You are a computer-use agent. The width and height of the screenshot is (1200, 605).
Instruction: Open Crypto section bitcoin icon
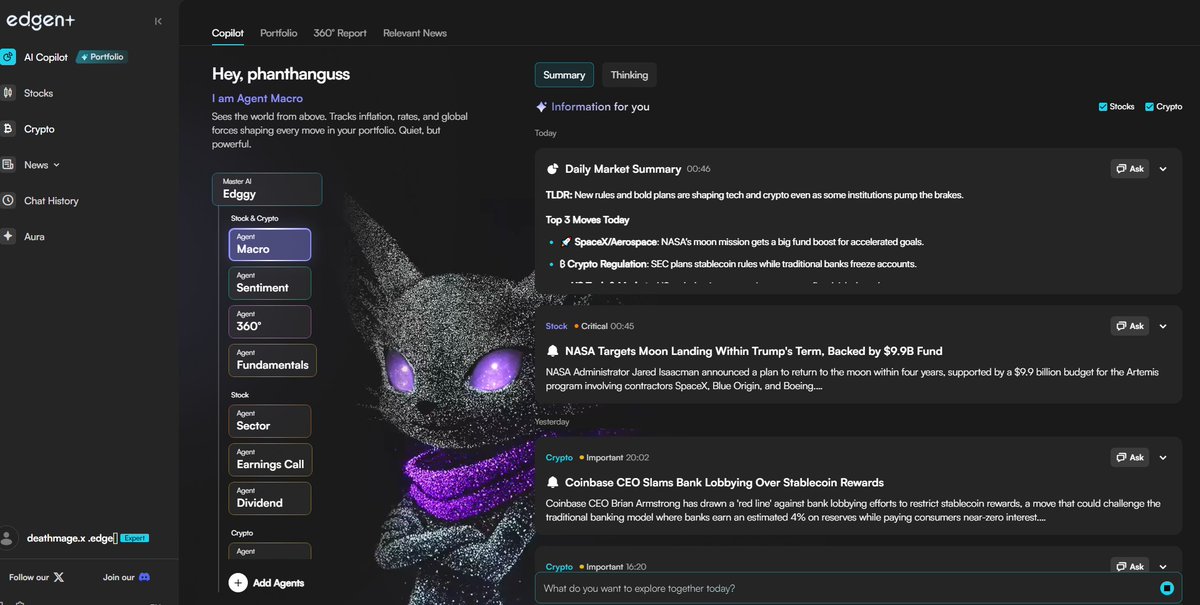point(8,129)
